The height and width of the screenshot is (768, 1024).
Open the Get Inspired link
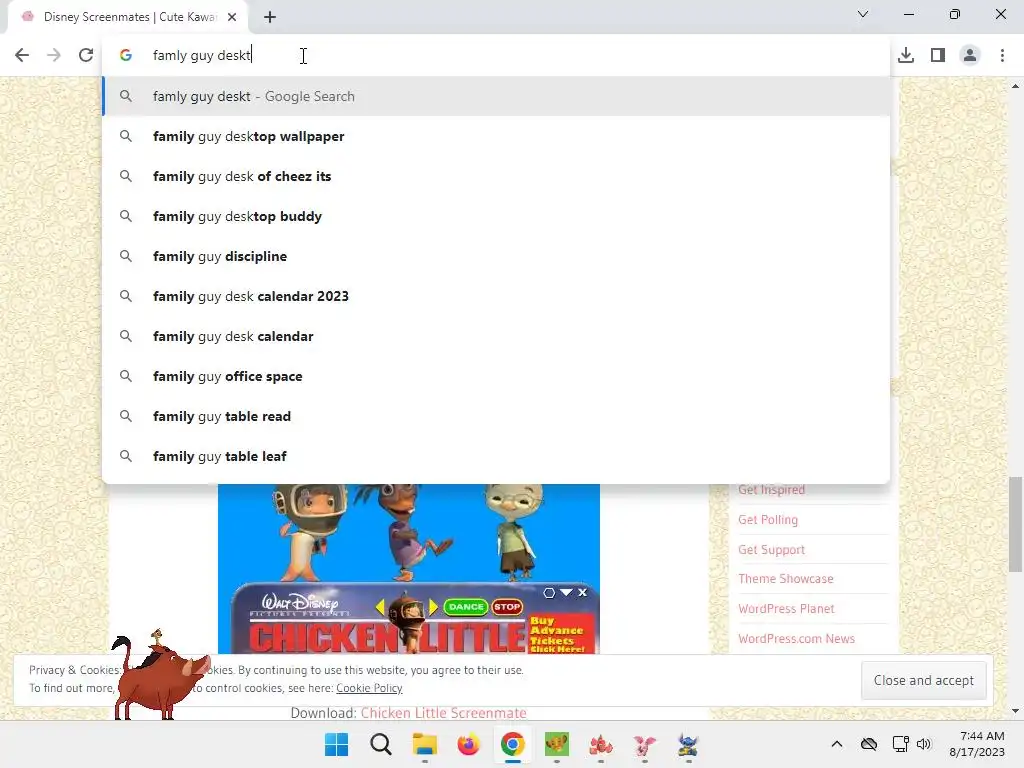coord(771,489)
